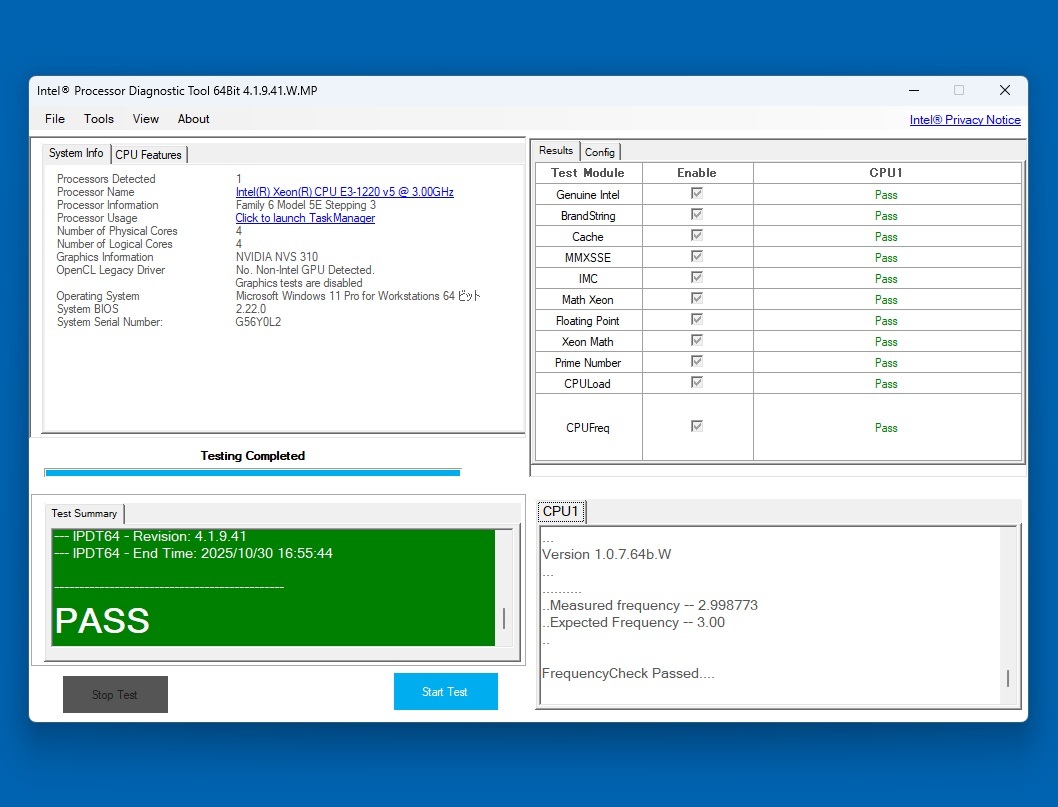This screenshot has height=807, width=1058.
Task: Open the Tools menu
Action: pyautogui.click(x=99, y=119)
